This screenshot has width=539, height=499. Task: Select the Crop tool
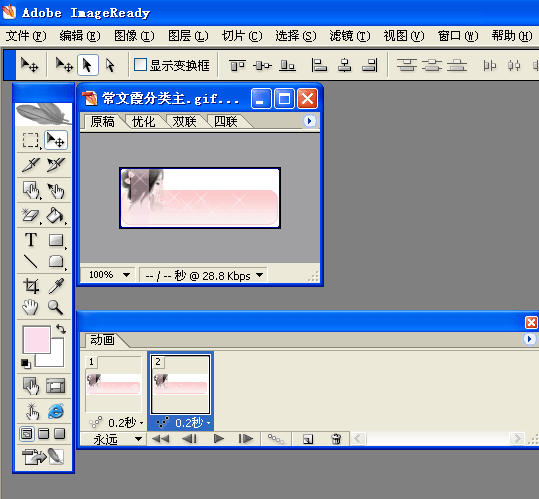(x=31, y=286)
